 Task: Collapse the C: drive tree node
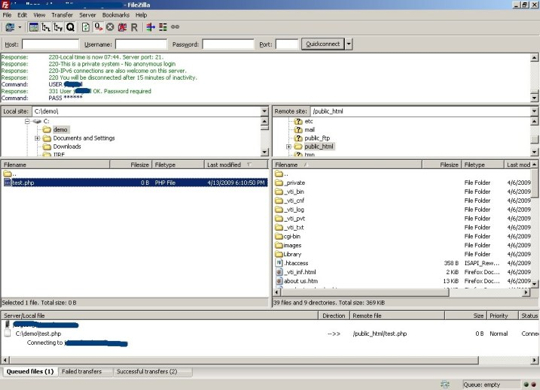[28, 121]
